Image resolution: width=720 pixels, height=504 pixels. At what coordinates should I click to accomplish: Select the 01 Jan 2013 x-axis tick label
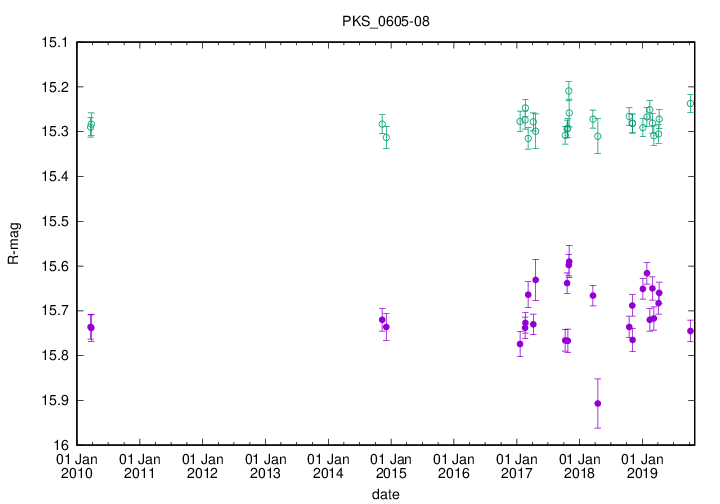point(266,465)
